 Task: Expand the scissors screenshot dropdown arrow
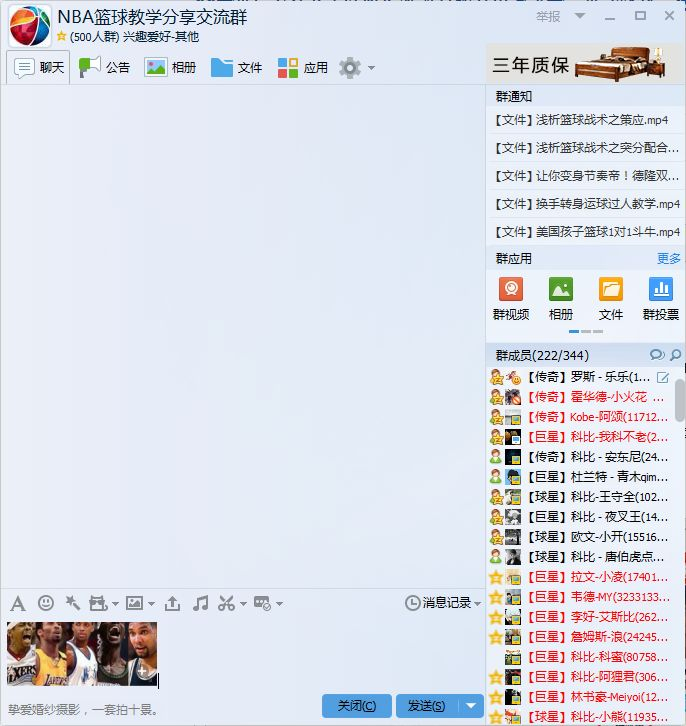tap(243, 604)
